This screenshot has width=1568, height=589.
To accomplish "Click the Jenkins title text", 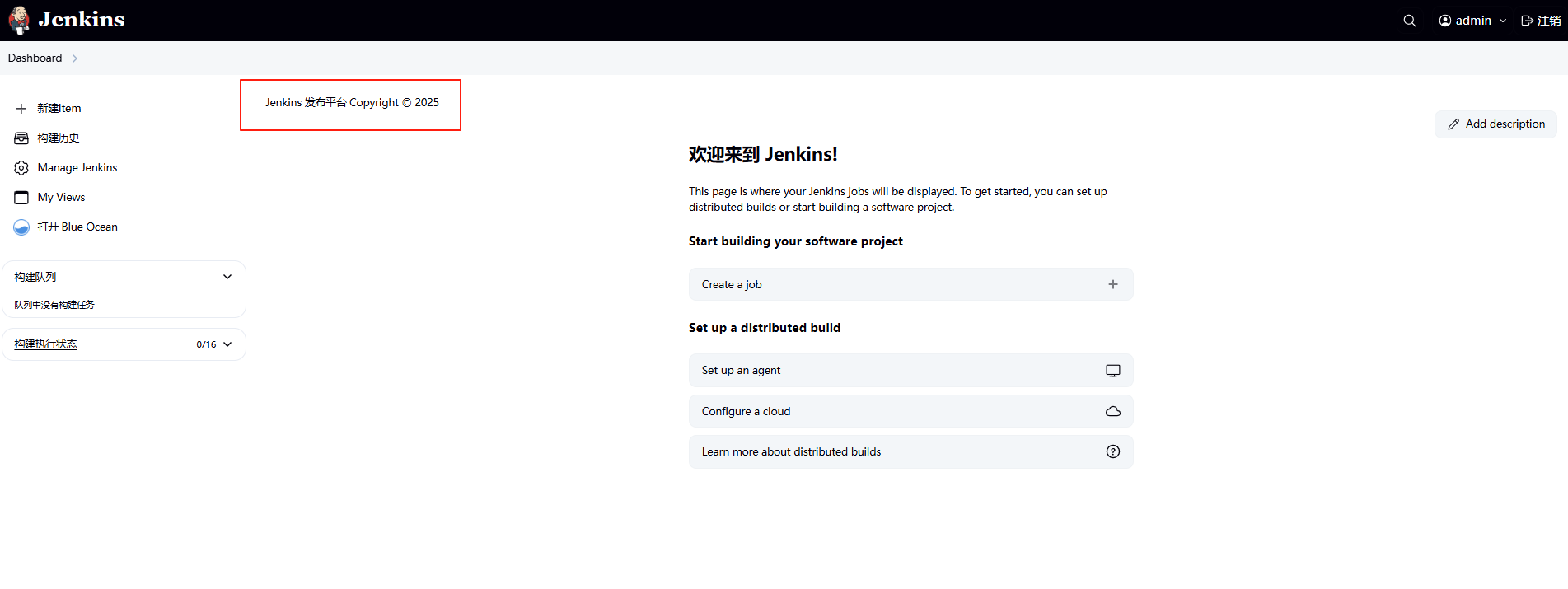I will pos(82,20).
